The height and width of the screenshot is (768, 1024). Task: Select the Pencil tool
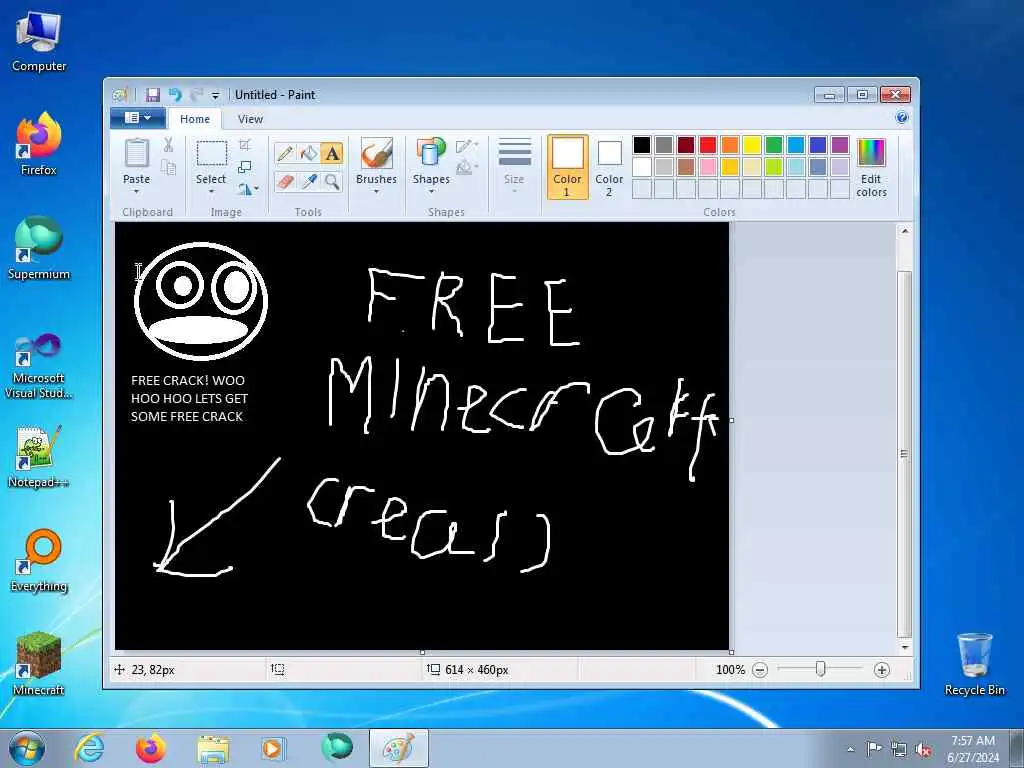click(x=285, y=153)
